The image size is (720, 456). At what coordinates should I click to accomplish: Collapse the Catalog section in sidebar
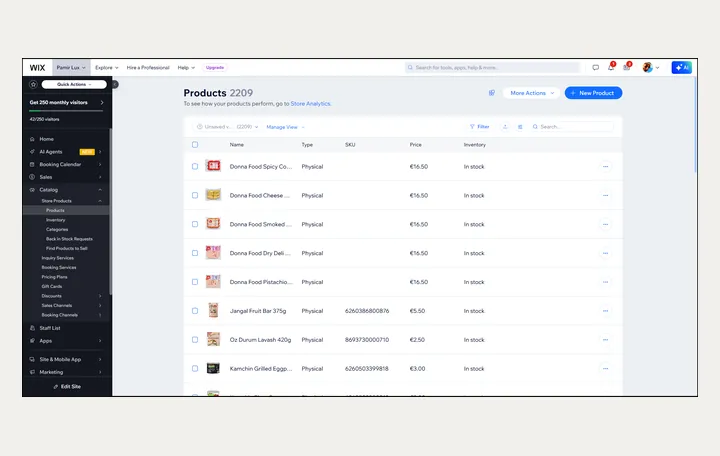pos(100,190)
